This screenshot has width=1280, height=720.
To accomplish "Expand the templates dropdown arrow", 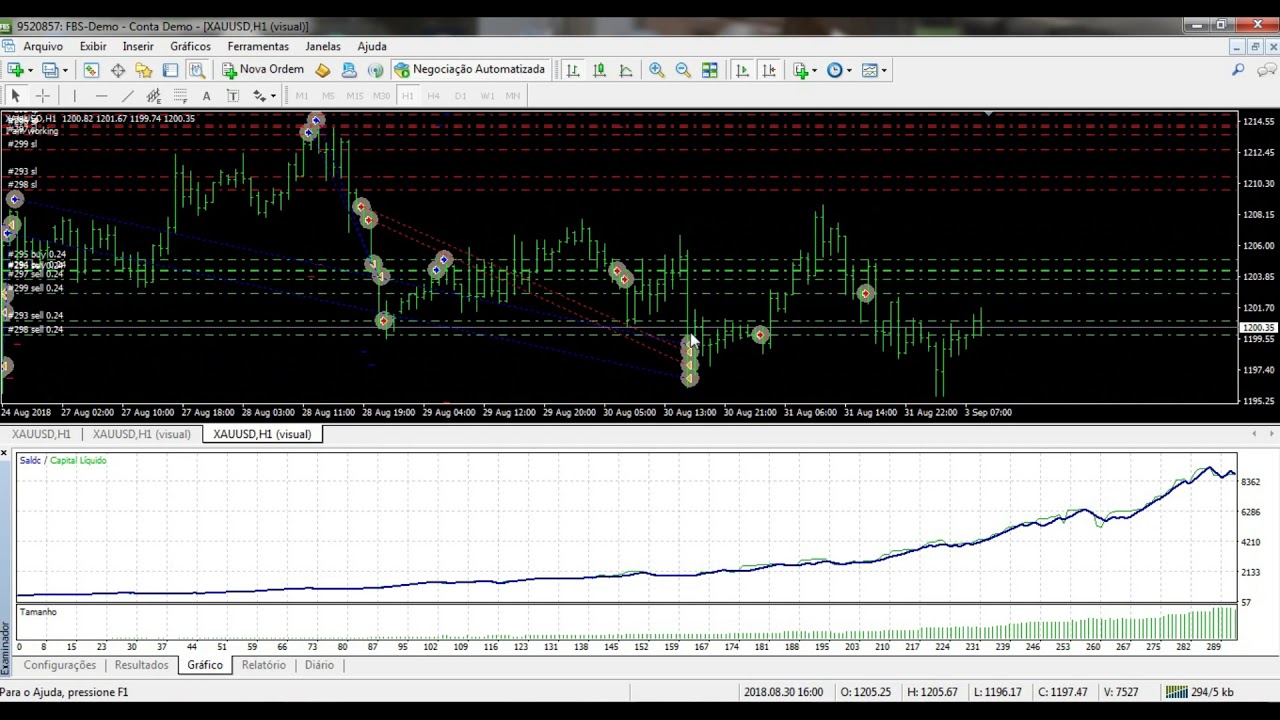I will (x=884, y=70).
